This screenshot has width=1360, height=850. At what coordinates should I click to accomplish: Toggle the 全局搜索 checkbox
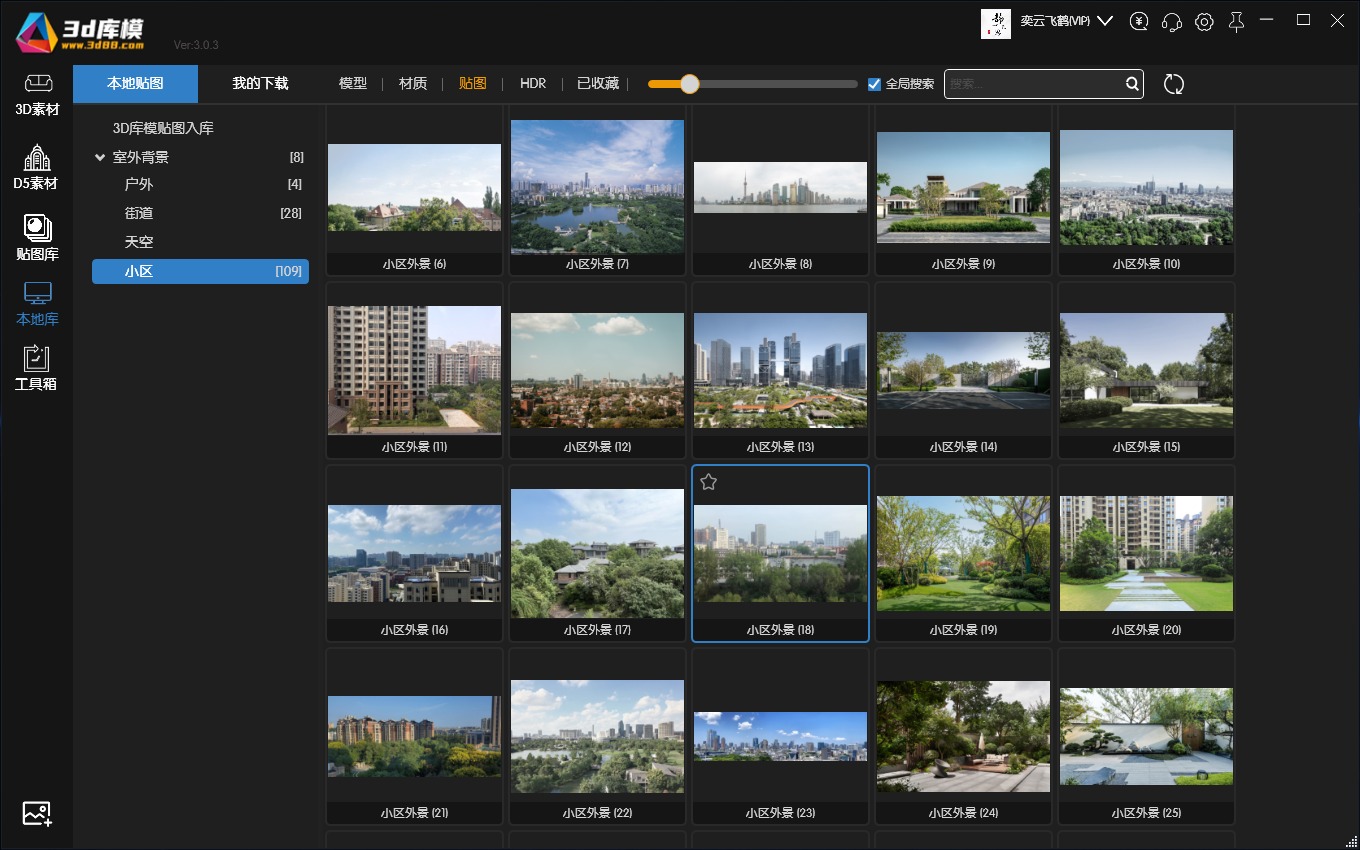tap(874, 84)
